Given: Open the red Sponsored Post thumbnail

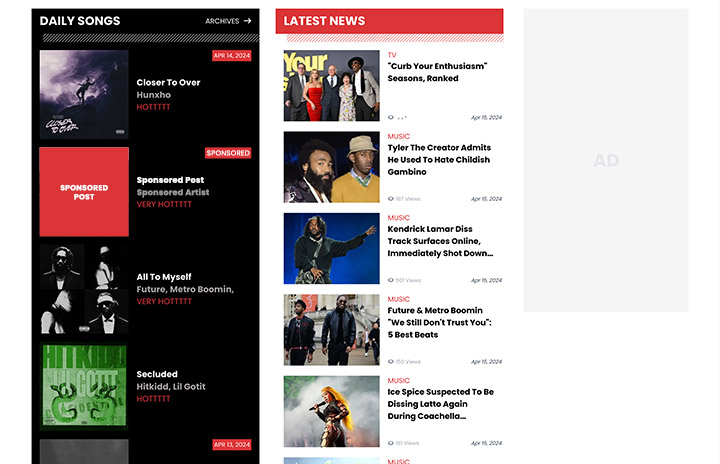Looking at the screenshot, I should (x=84, y=192).
